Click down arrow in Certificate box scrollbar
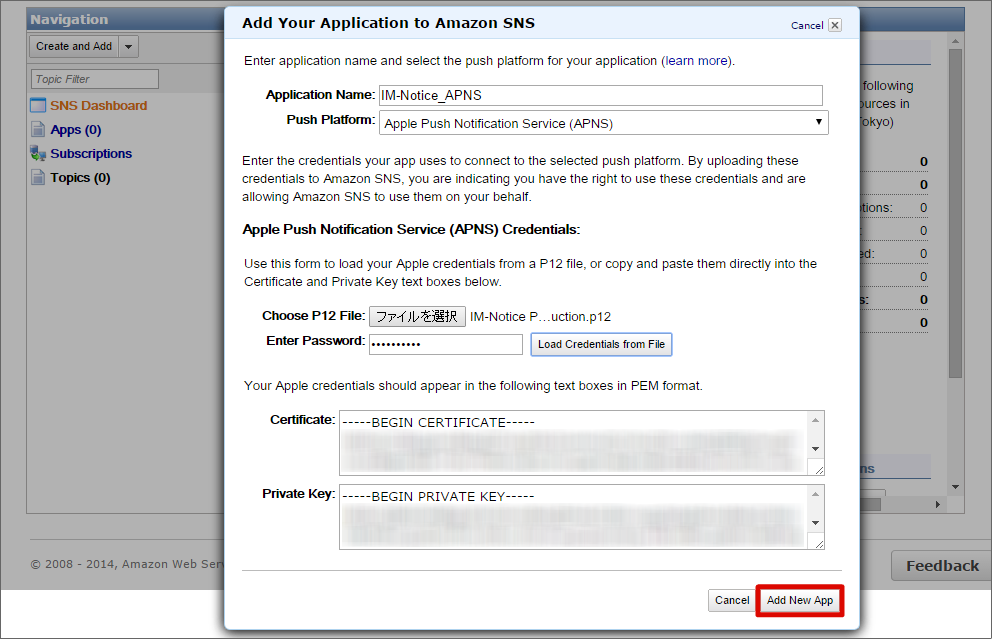Screen dimensions: 992x639 (x=815, y=449)
